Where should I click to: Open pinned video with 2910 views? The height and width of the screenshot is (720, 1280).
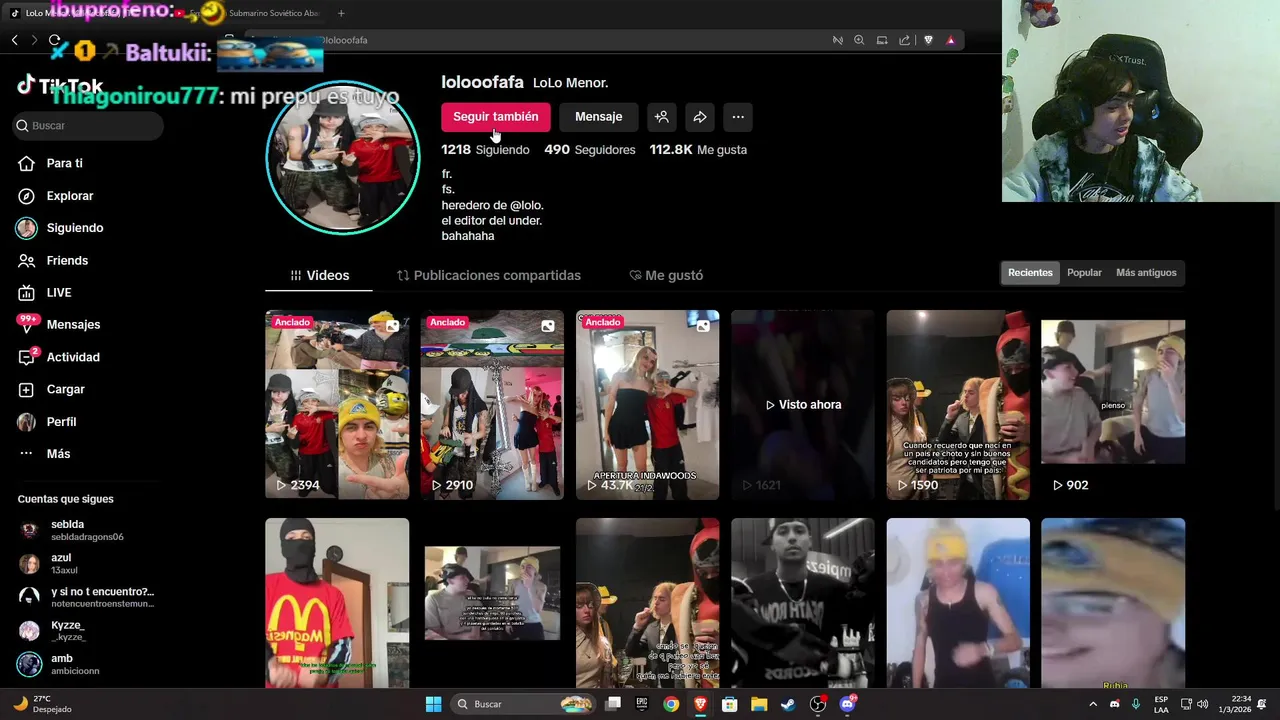point(492,405)
